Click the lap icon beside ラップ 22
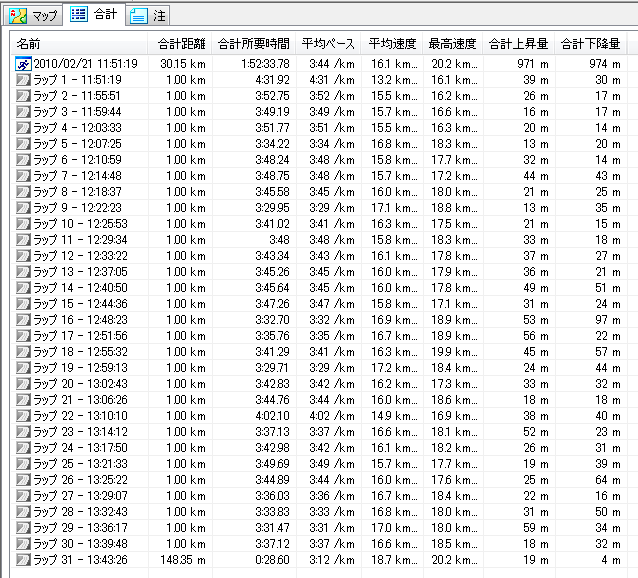 [x=23, y=415]
